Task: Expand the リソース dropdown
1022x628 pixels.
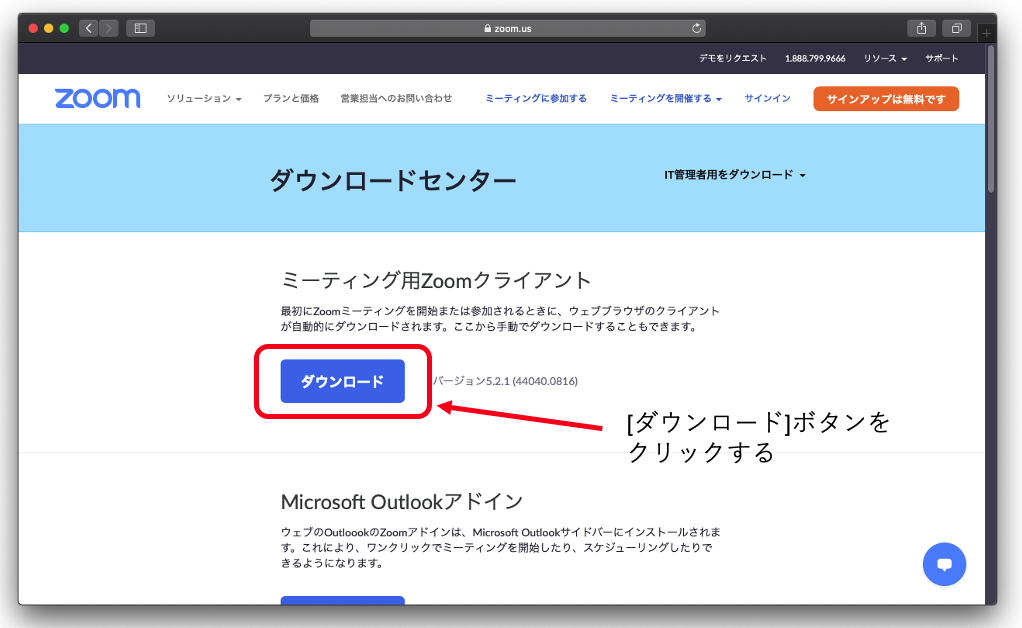Action: tap(885, 58)
